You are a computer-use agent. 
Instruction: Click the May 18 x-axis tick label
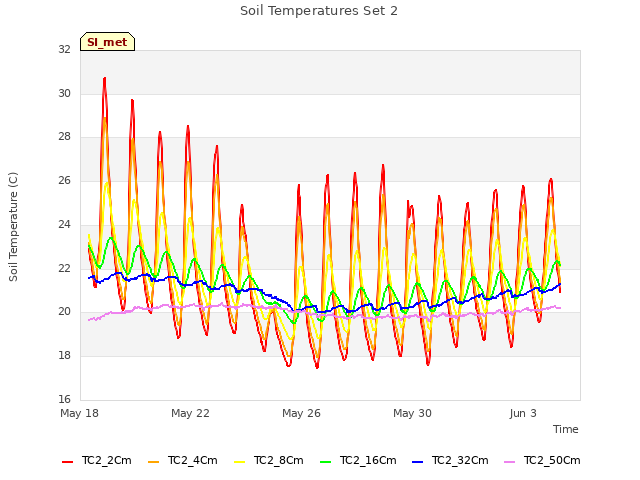pos(80,413)
